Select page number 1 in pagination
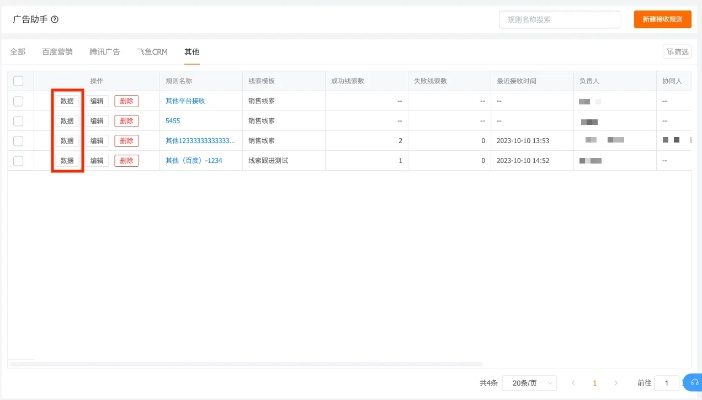The image size is (702, 400). point(595,383)
